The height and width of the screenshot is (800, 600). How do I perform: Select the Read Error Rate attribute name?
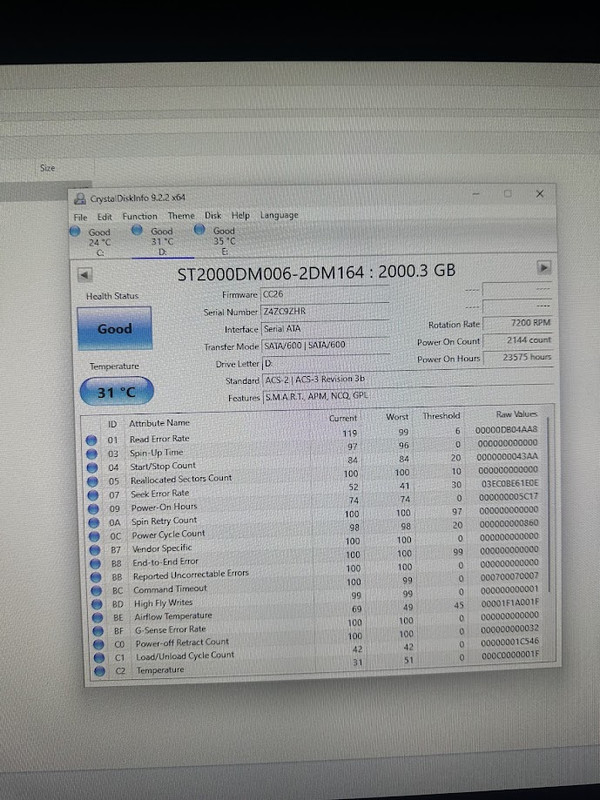[x=159, y=439]
